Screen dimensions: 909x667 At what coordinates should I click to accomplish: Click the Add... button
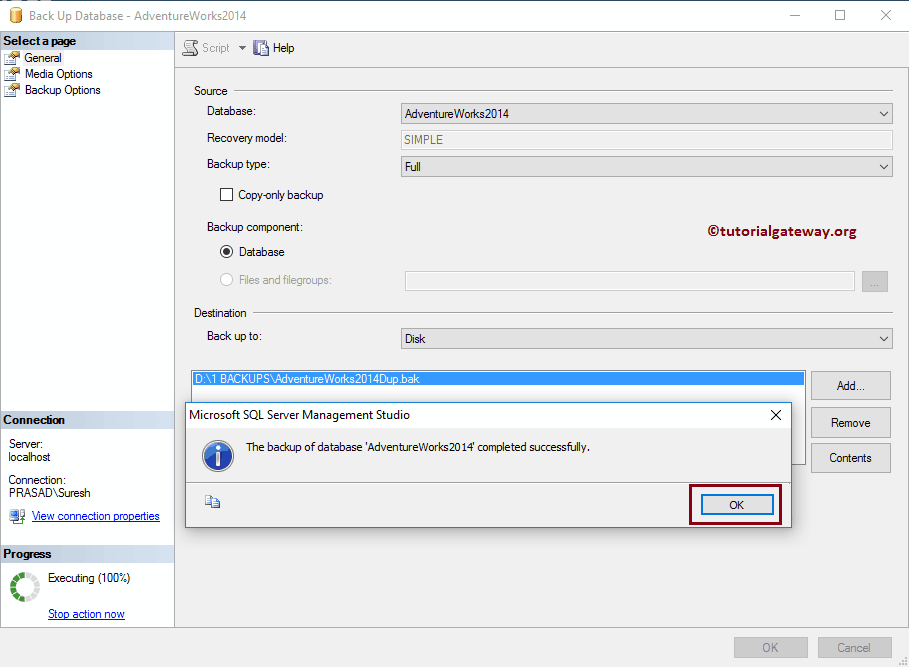(x=850, y=386)
